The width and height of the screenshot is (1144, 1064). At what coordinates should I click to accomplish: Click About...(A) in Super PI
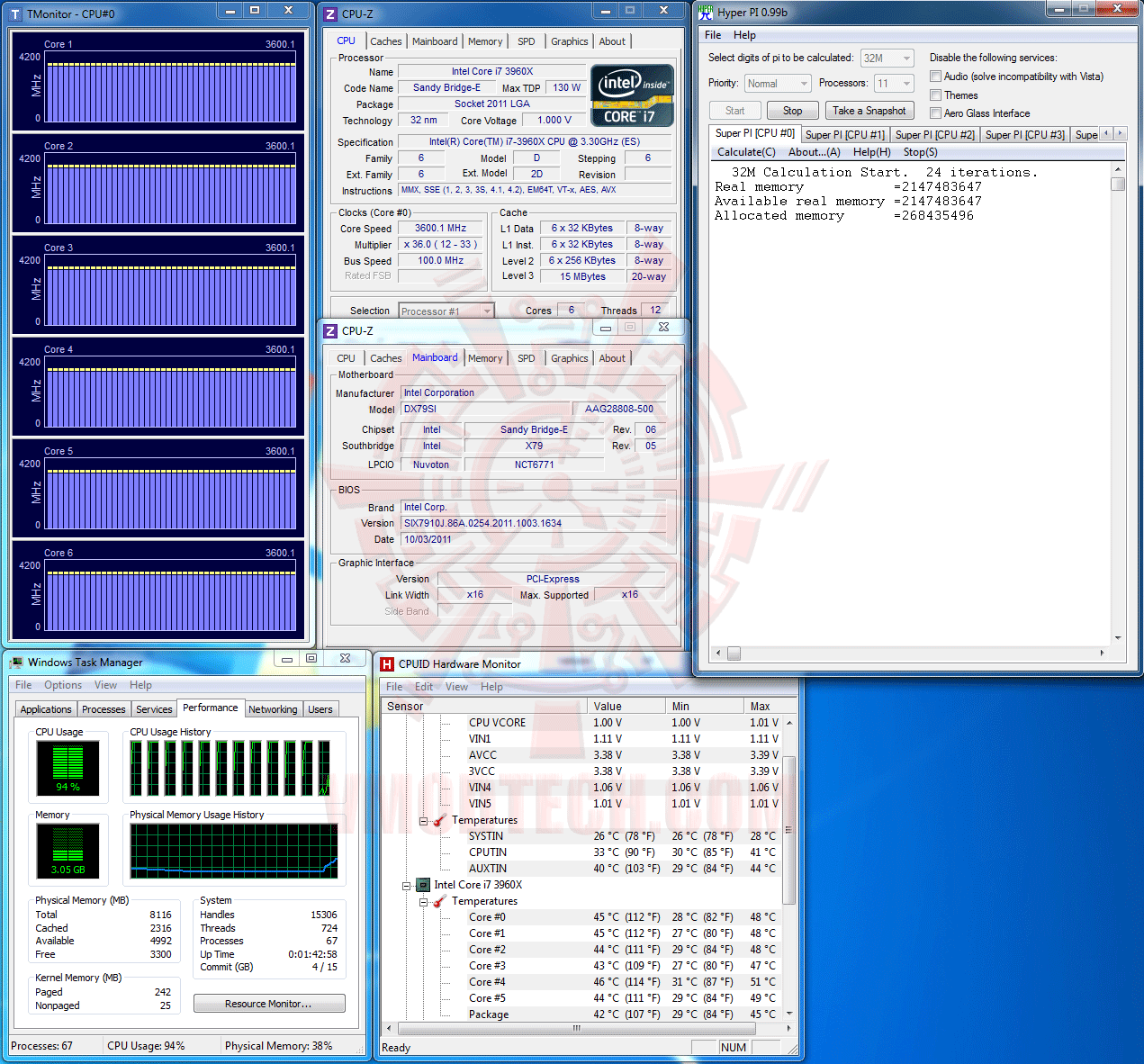[x=815, y=152]
